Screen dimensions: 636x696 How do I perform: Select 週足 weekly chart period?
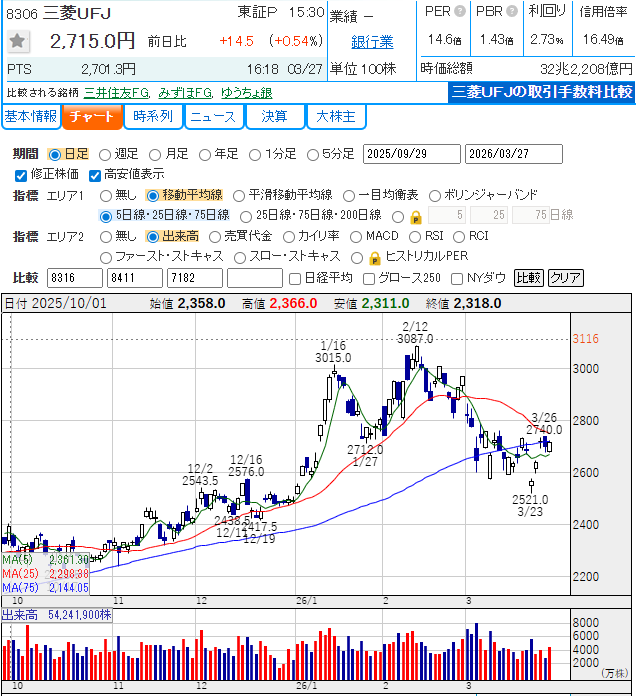(x=105, y=154)
